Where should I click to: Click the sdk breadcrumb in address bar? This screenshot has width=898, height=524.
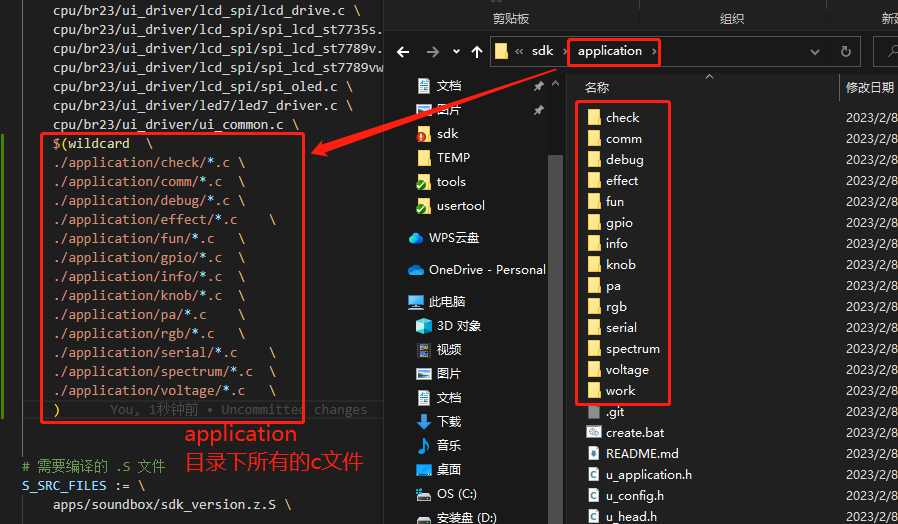coord(542,51)
